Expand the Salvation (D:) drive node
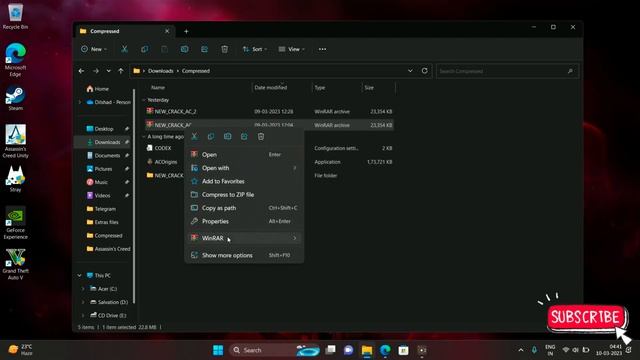 83,302
